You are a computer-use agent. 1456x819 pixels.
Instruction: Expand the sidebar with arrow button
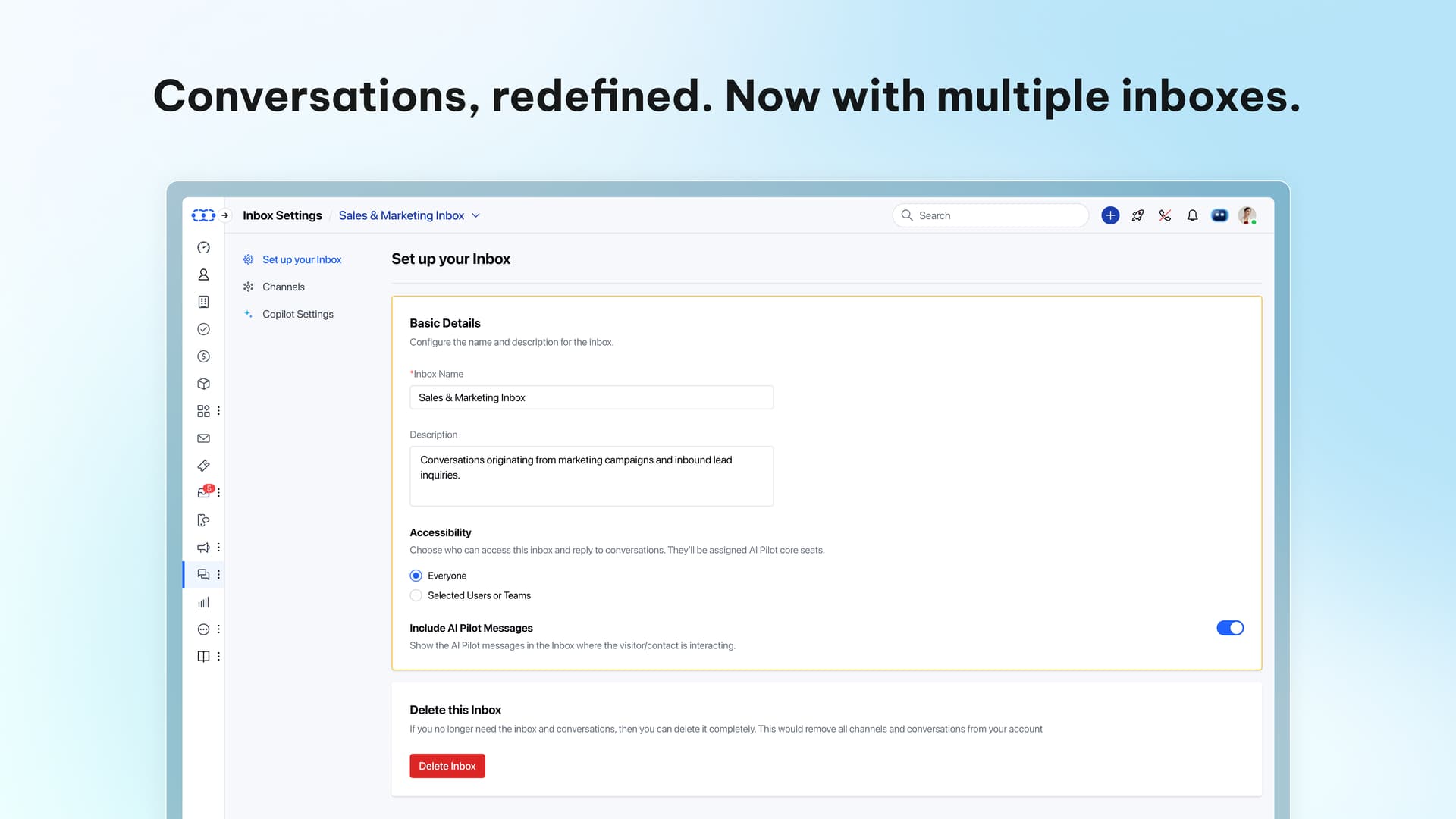coord(225,215)
